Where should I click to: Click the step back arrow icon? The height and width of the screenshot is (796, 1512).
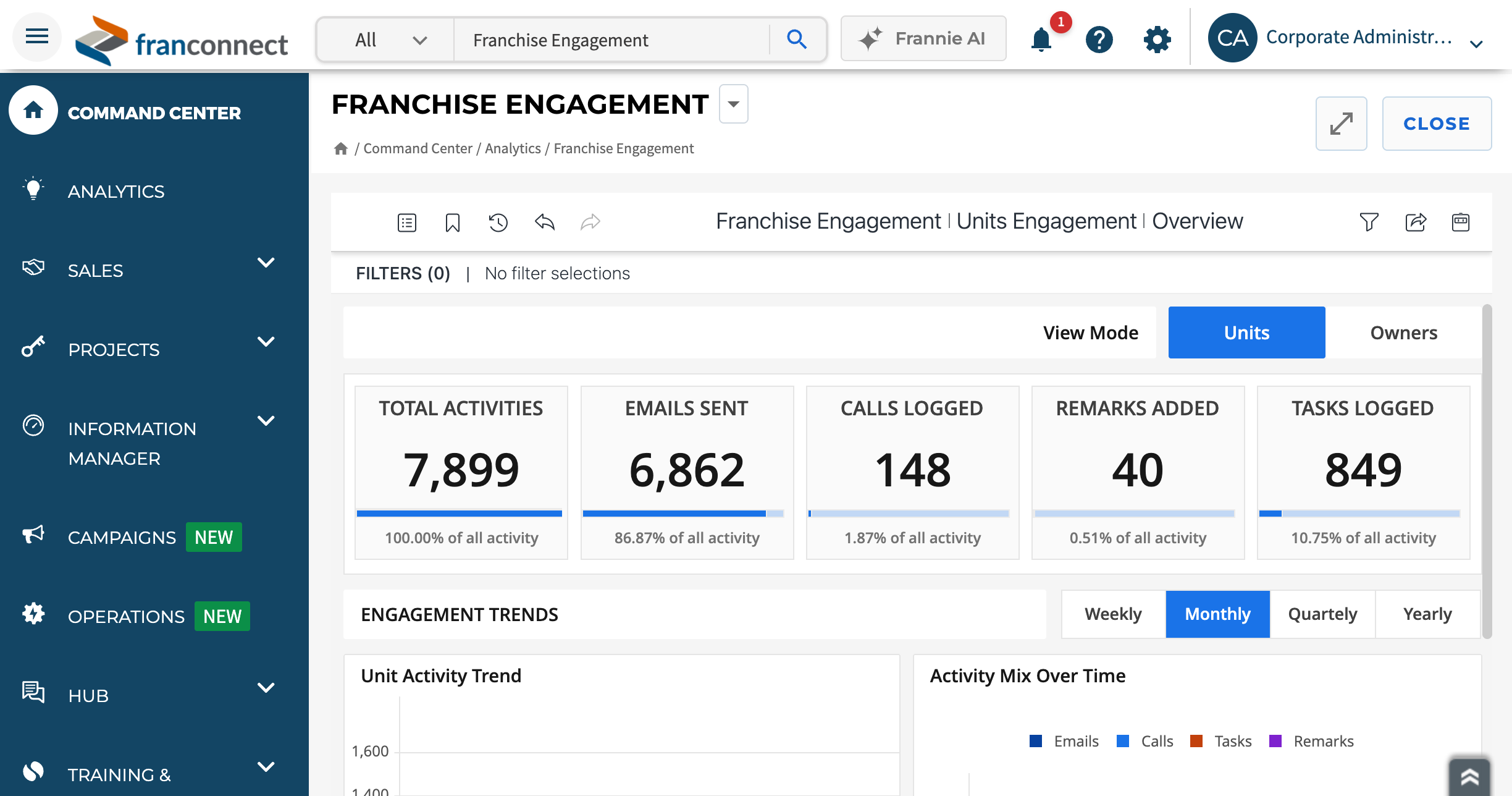(544, 222)
